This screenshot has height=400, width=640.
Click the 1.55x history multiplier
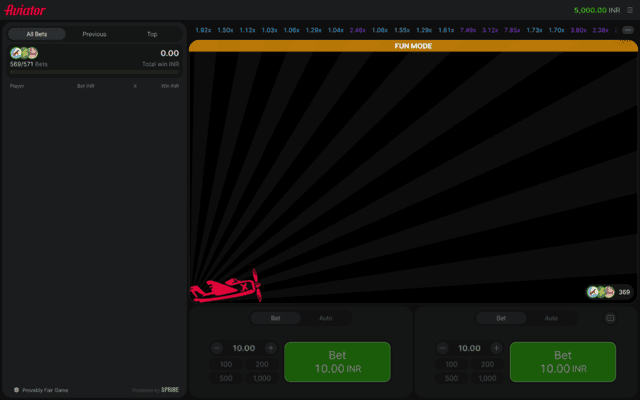402,30
